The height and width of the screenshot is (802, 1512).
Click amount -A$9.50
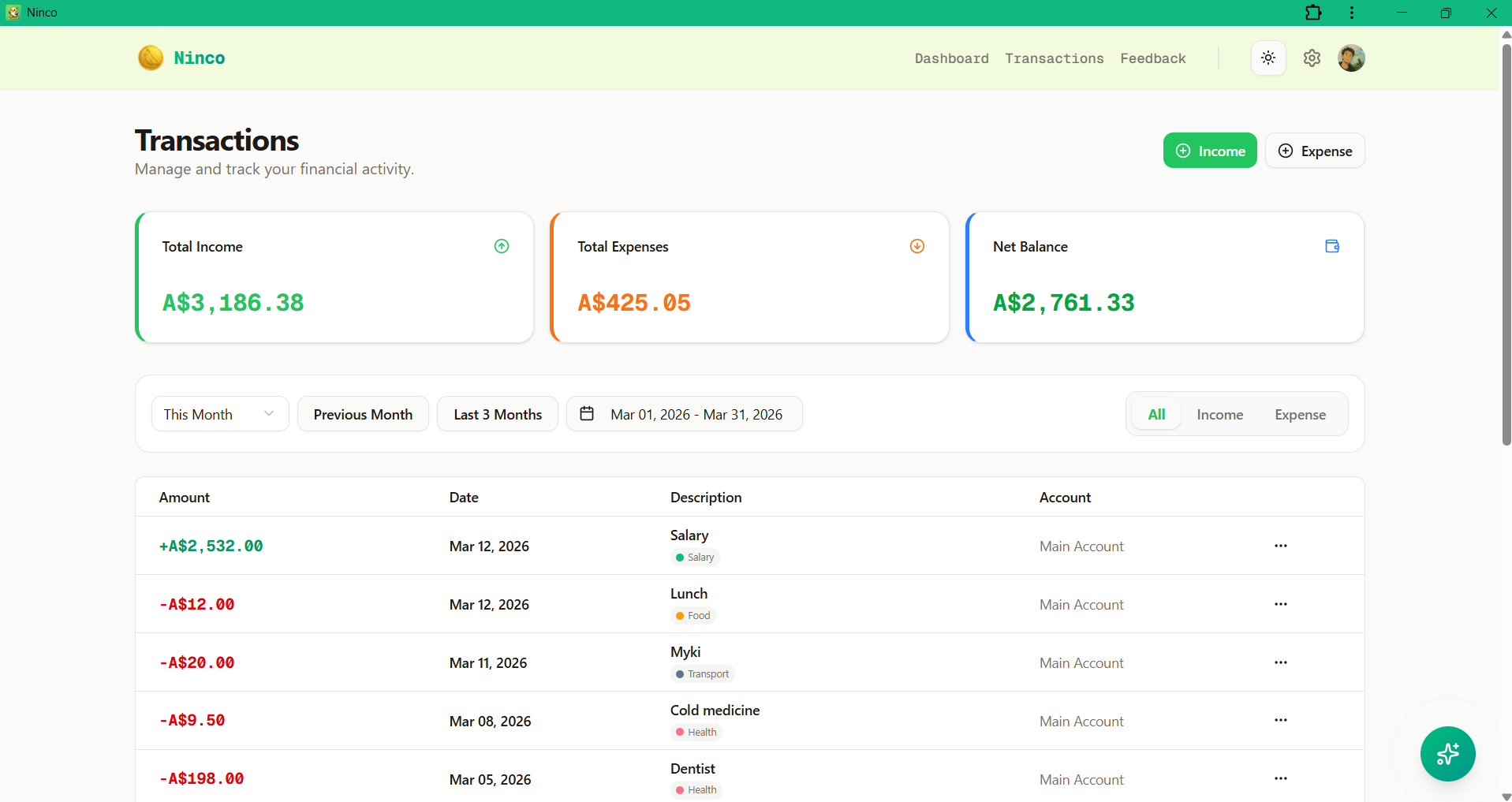(192, 720)
